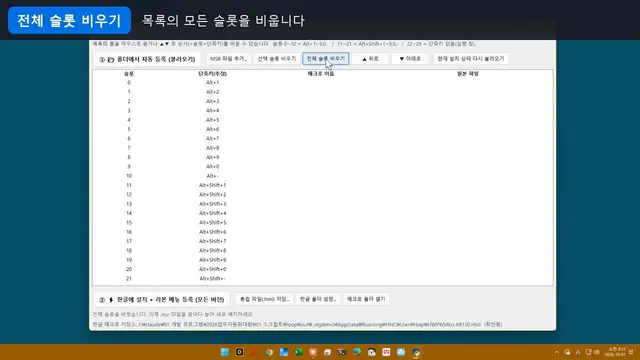Select the row with shortcut Alt+Shift+1

(322, 185)
